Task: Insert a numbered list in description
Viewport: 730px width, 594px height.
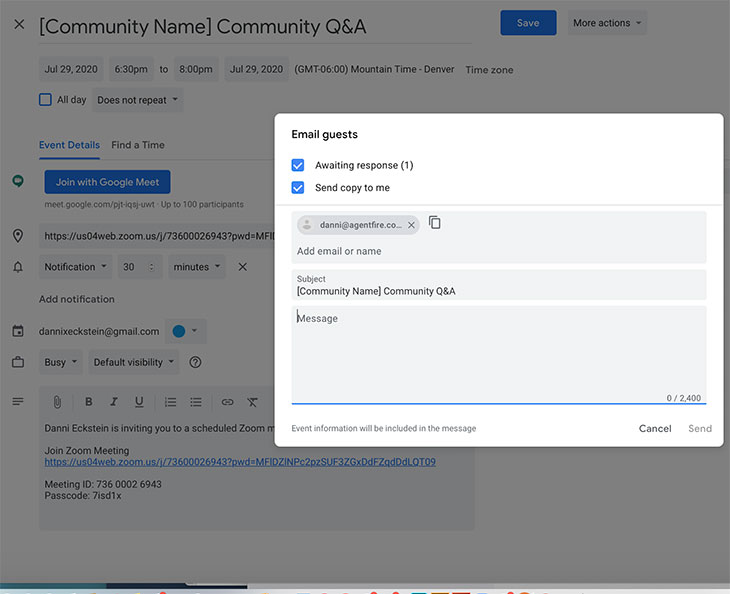Action: point(171,402)
